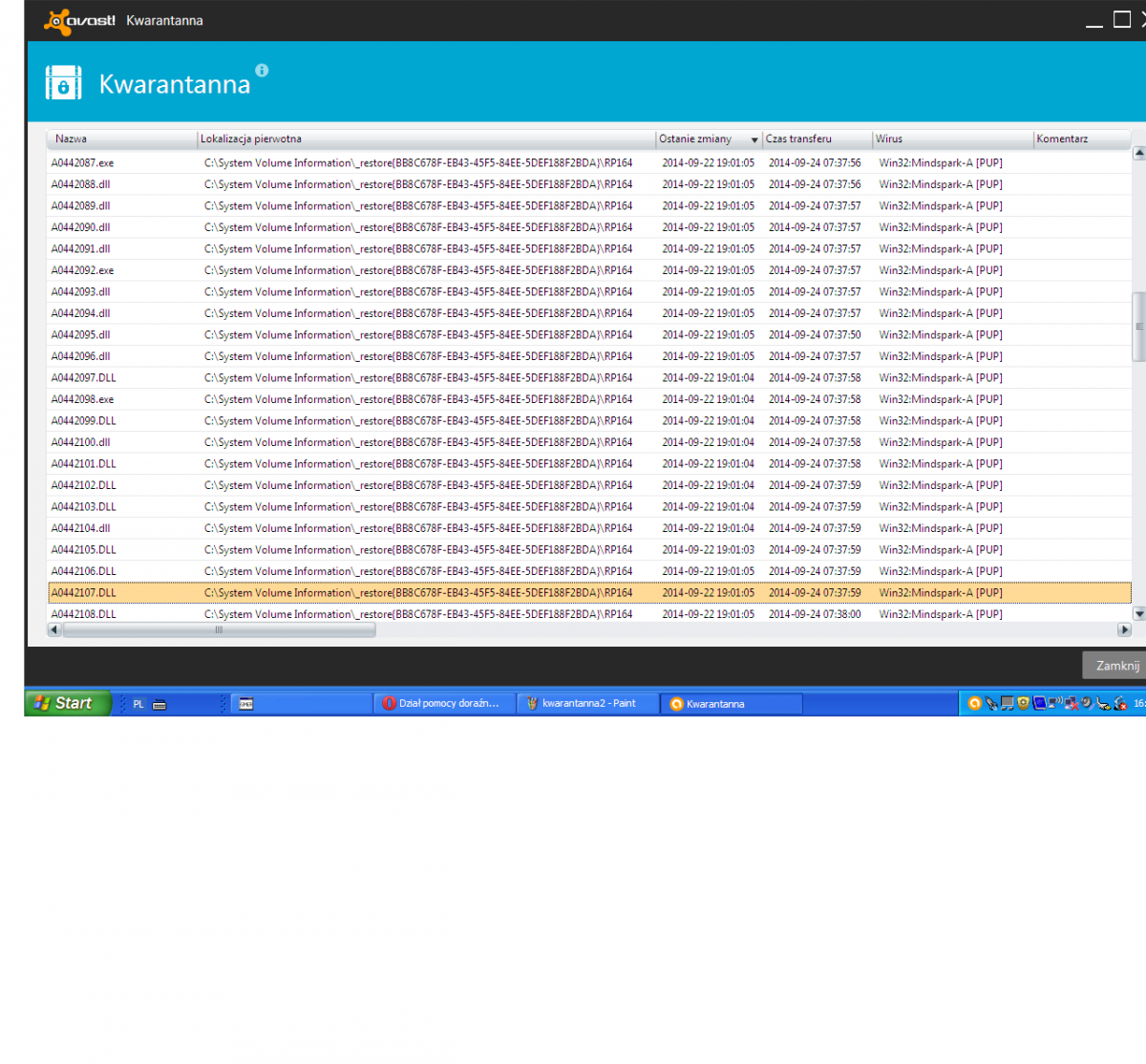Click the vertical scrollbar up arrow
This screenshot has width=1146, height=1064.
[1138, 153]
